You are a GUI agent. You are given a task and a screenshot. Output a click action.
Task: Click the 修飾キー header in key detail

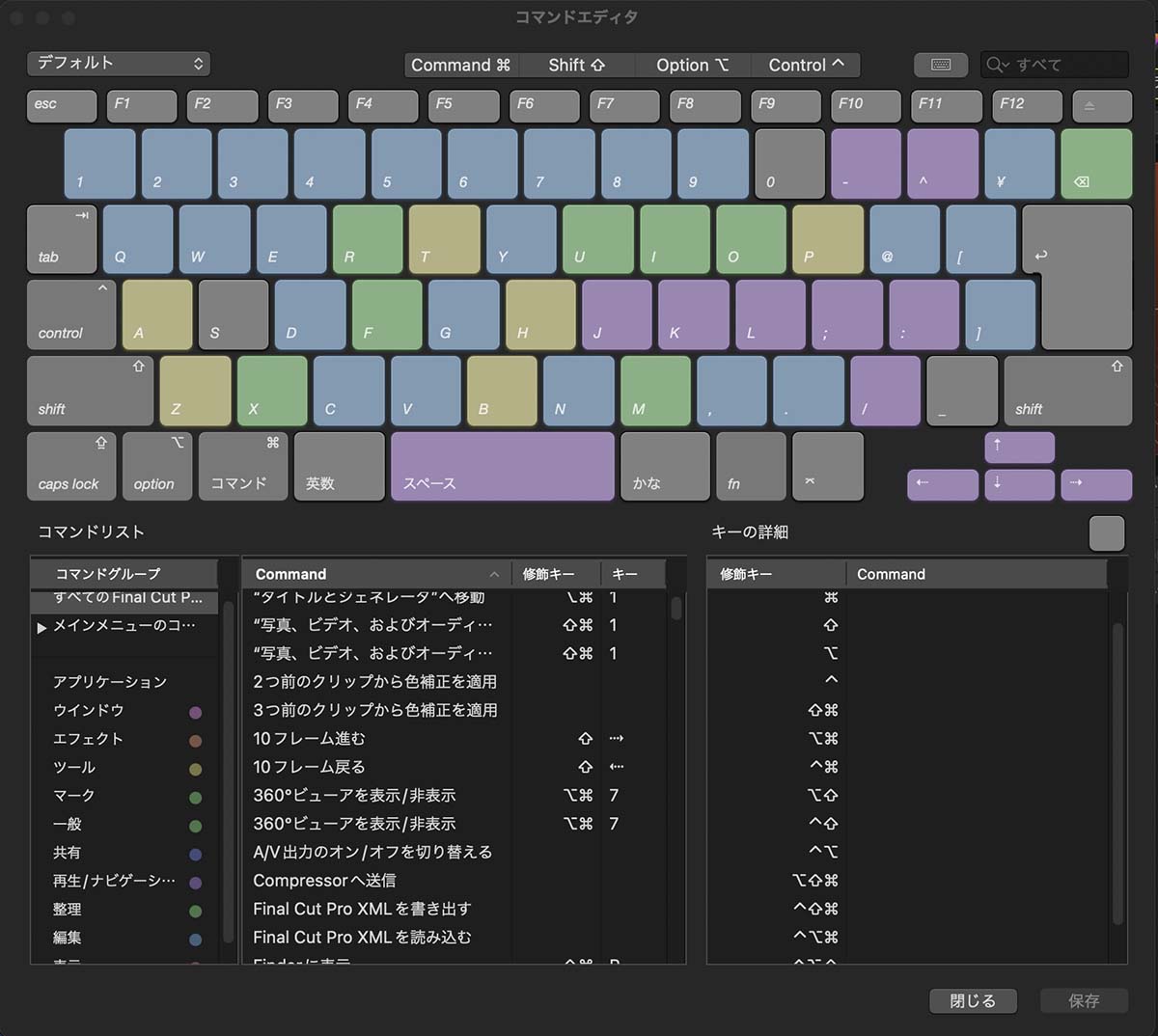pyautogui.click(x=776, y=574)
